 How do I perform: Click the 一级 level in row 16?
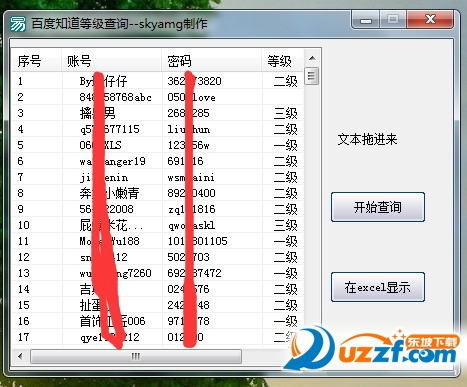pyautogui.click(x=286, y=321)
